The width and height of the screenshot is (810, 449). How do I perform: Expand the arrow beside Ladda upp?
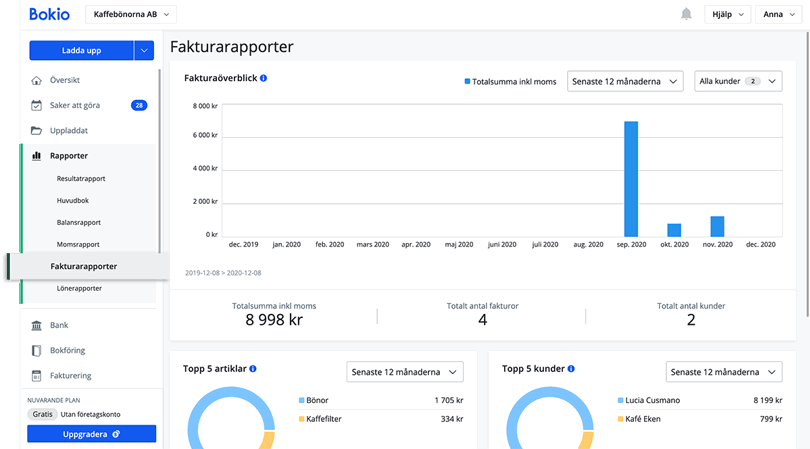click(x=144, y=50)
